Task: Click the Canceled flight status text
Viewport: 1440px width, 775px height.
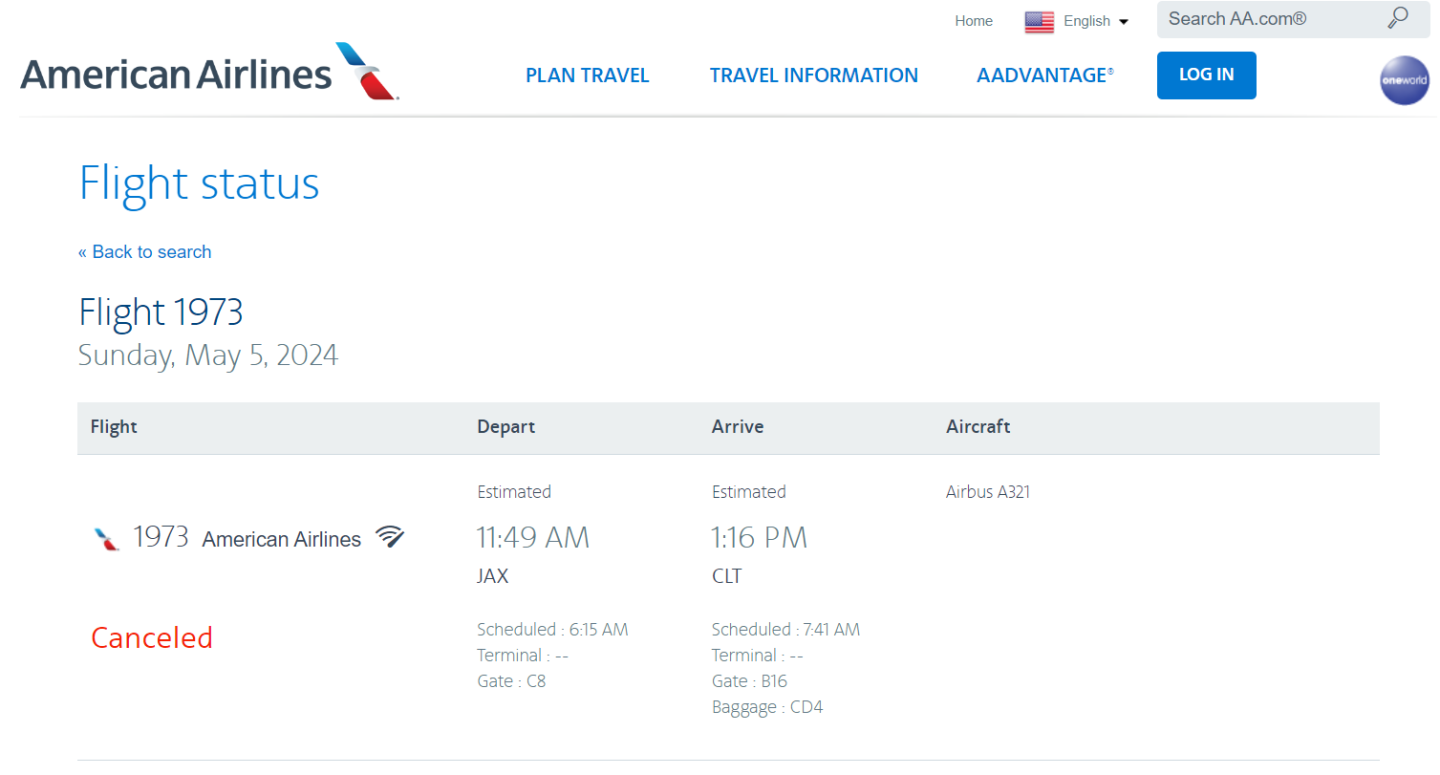Action: point(152,638)
